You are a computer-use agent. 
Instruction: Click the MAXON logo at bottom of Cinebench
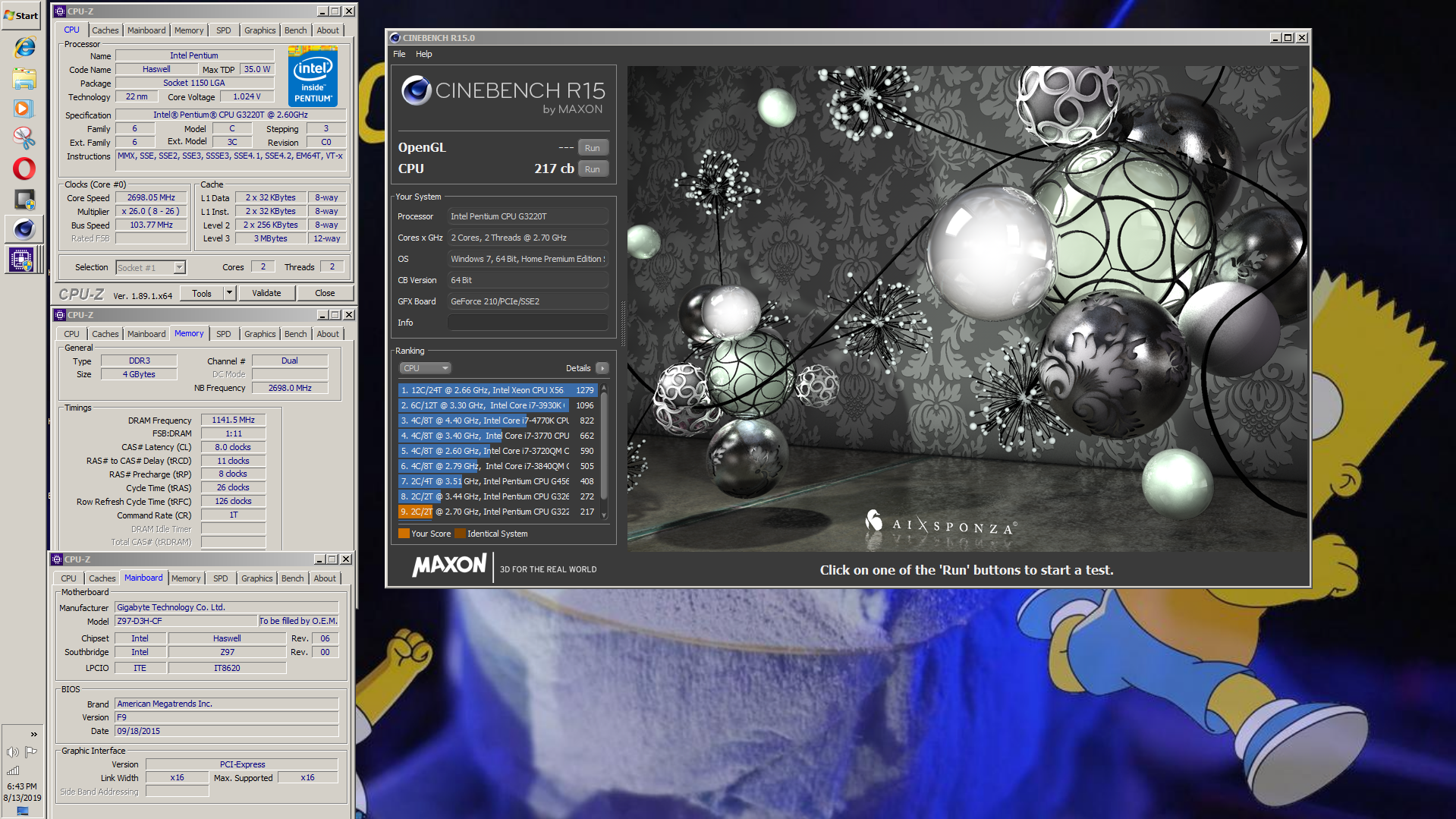pyautogui.click(x=449, y=565)
